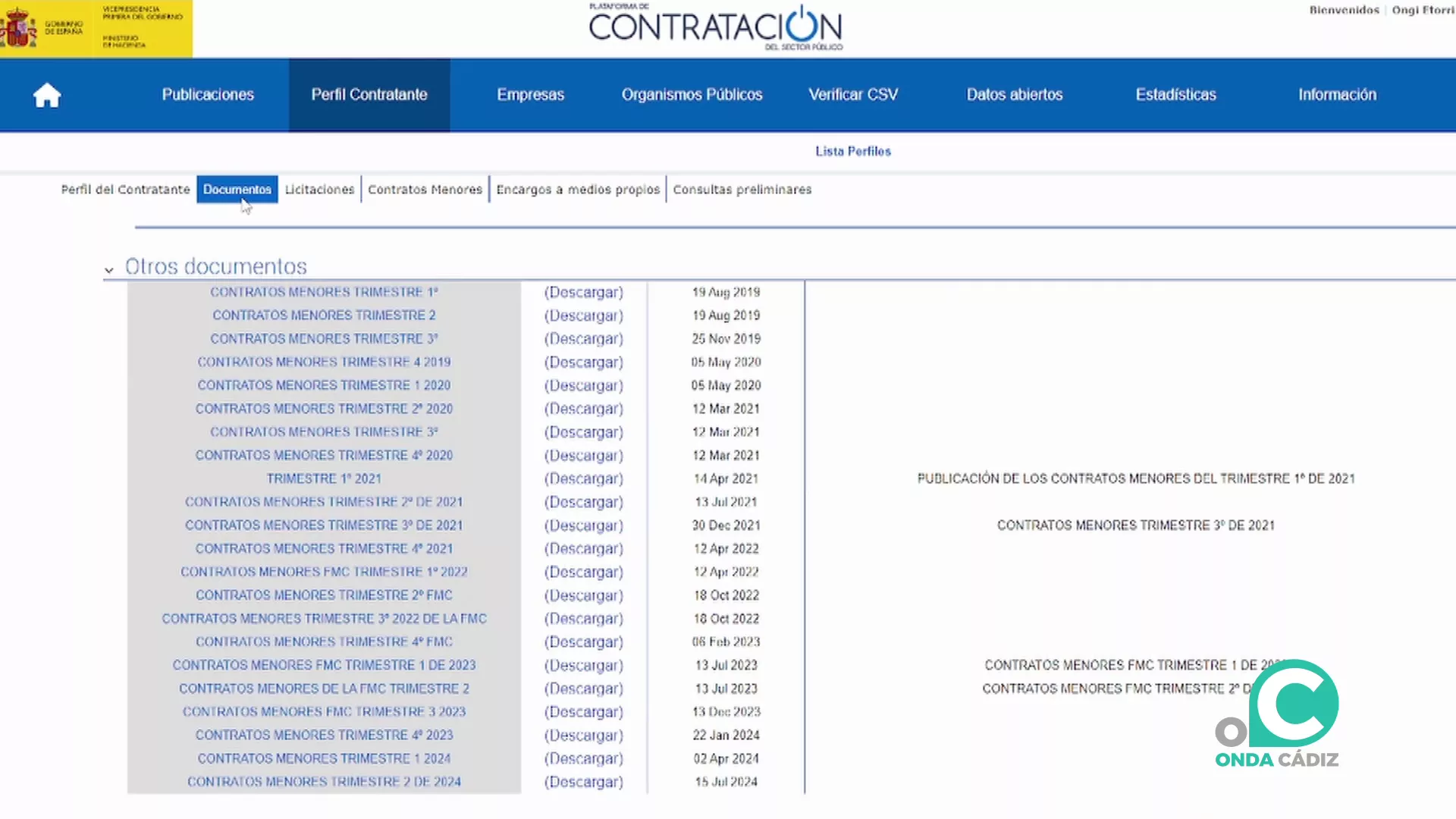Click the Lista Perfiles link
1456x819 pixels.
pyautogui.click(x=852, y=151)
